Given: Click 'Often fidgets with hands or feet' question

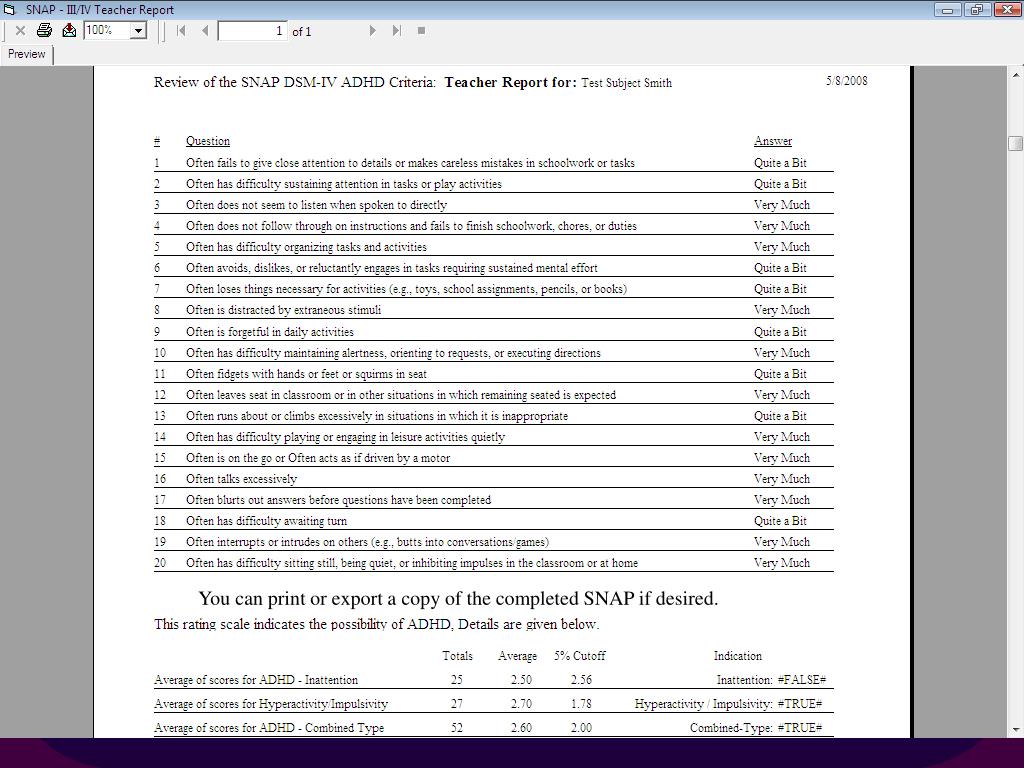Looking at the screenshot, I should pos(306,374).
